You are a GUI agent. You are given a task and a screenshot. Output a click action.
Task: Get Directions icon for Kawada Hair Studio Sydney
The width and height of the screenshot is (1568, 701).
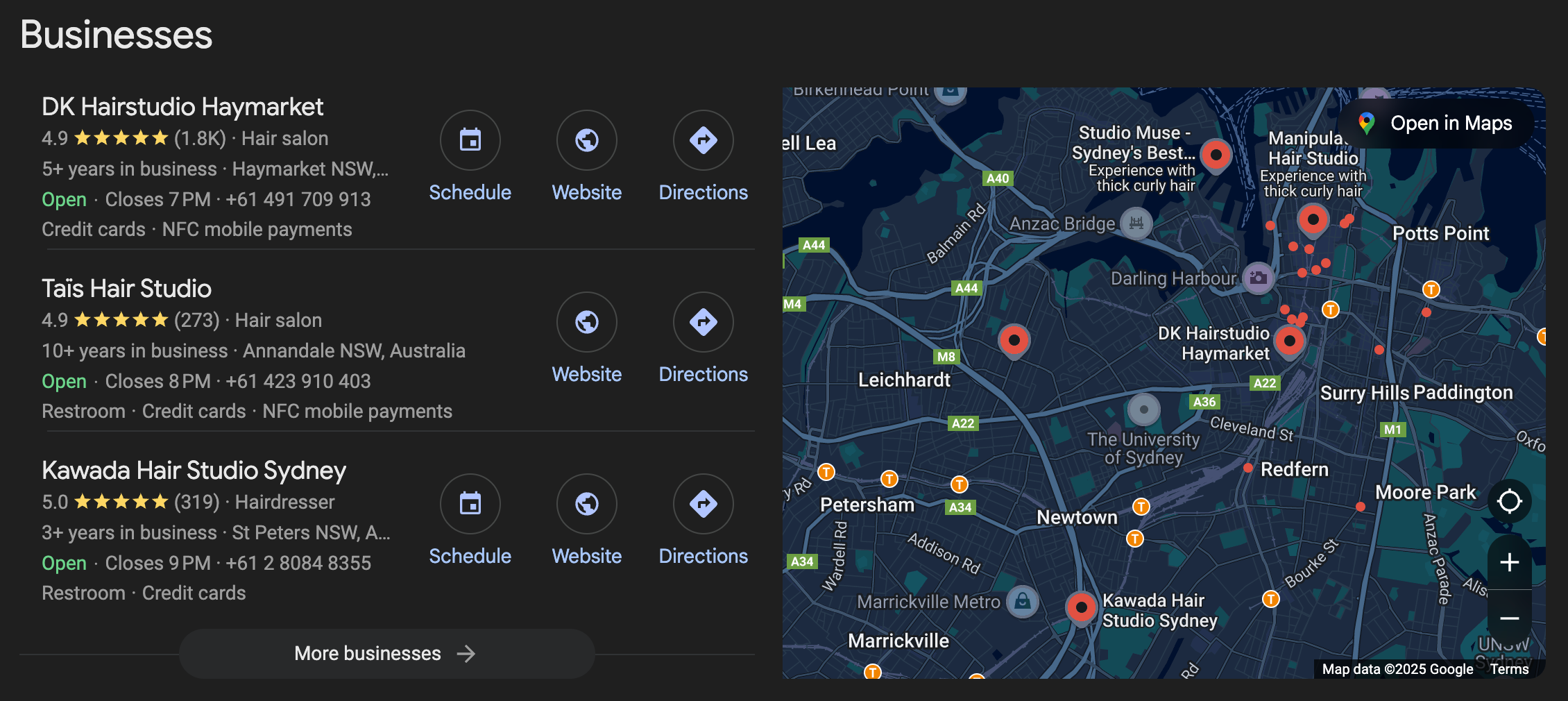tap(704, 504)
